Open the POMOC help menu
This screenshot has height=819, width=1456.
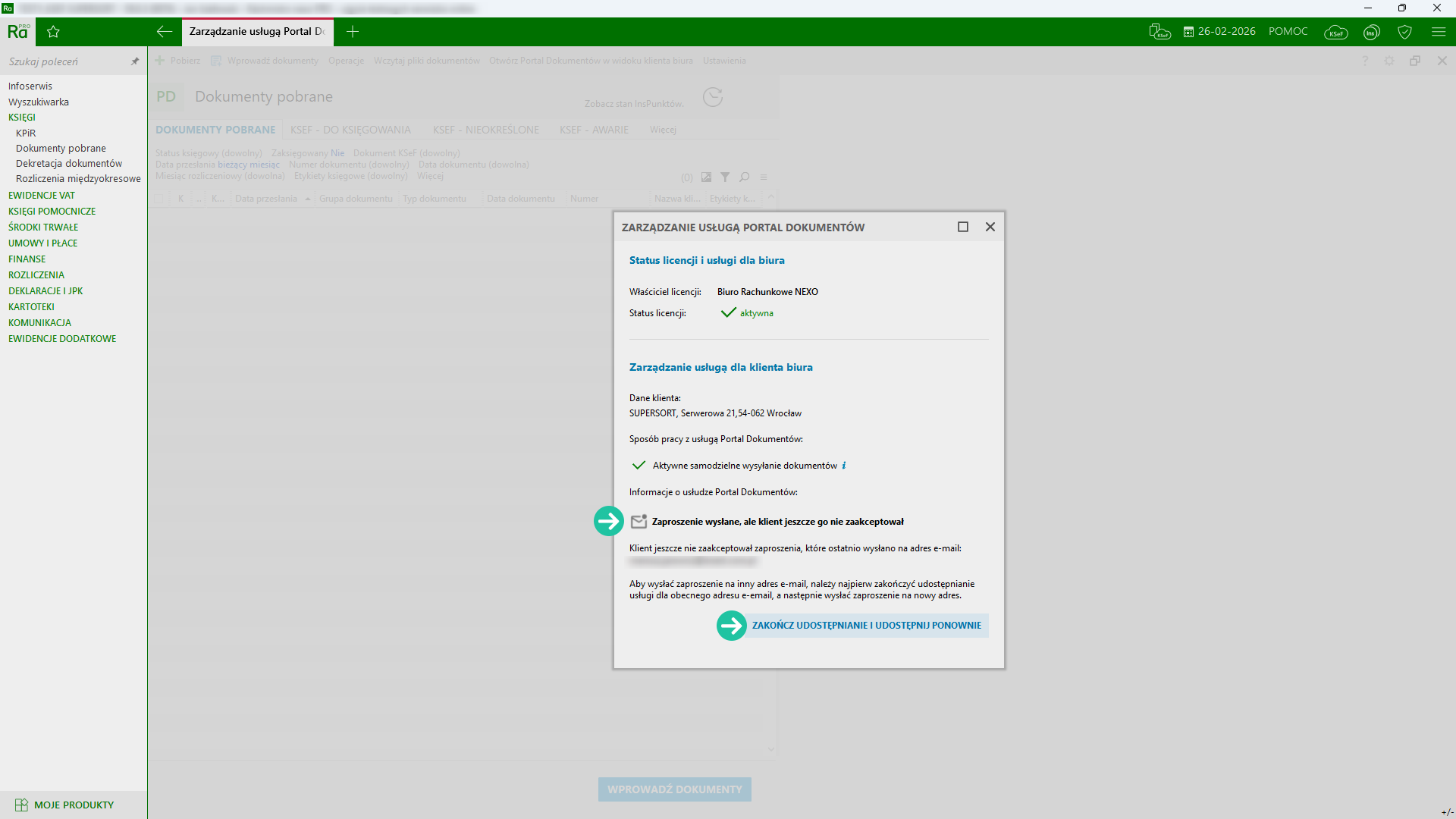click(x=1288, y=32)
